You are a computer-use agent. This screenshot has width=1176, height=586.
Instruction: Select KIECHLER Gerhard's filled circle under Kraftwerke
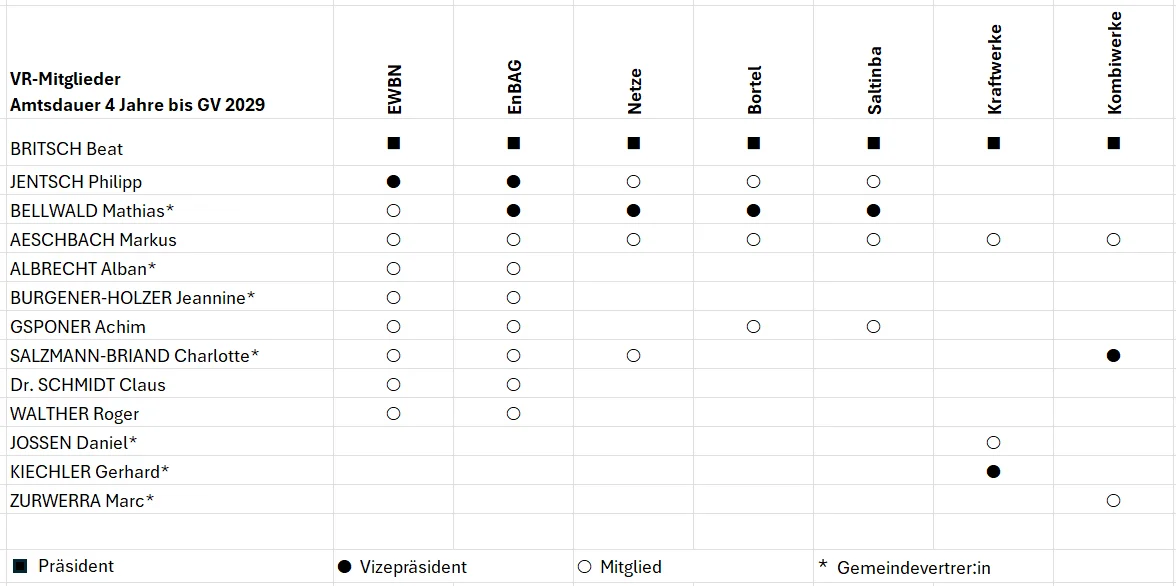pyautogui.click(x=993, y=471)
